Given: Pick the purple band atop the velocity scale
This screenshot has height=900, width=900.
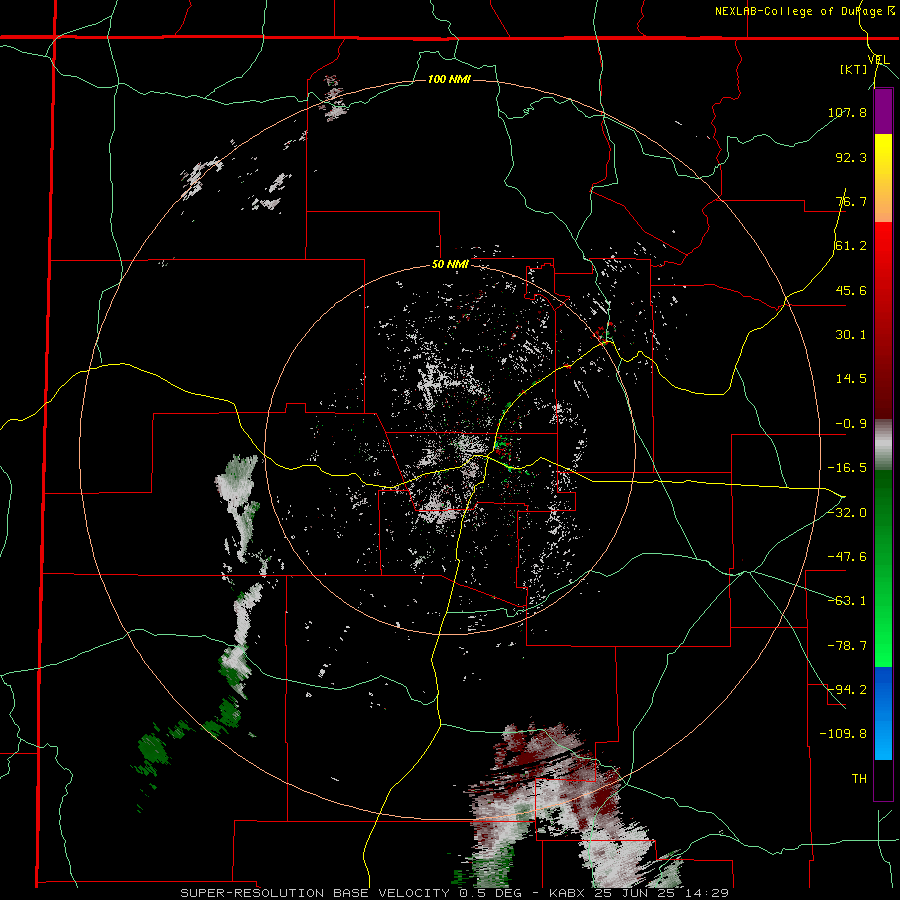Looking at the screenshot, I should click(x=883, y=112).
